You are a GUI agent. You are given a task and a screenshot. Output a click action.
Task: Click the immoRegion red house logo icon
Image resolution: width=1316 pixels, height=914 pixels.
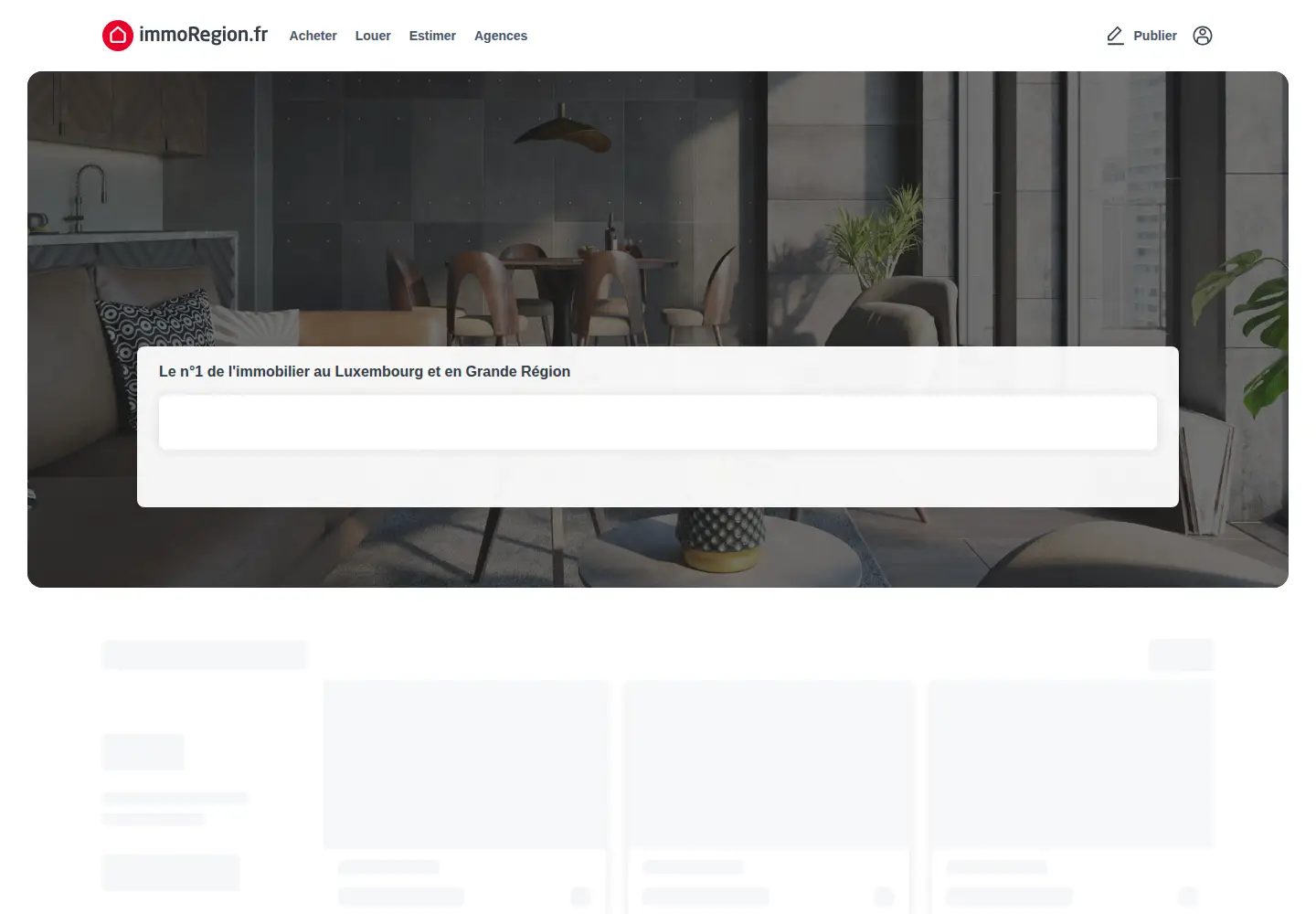(x=118, y=36)
